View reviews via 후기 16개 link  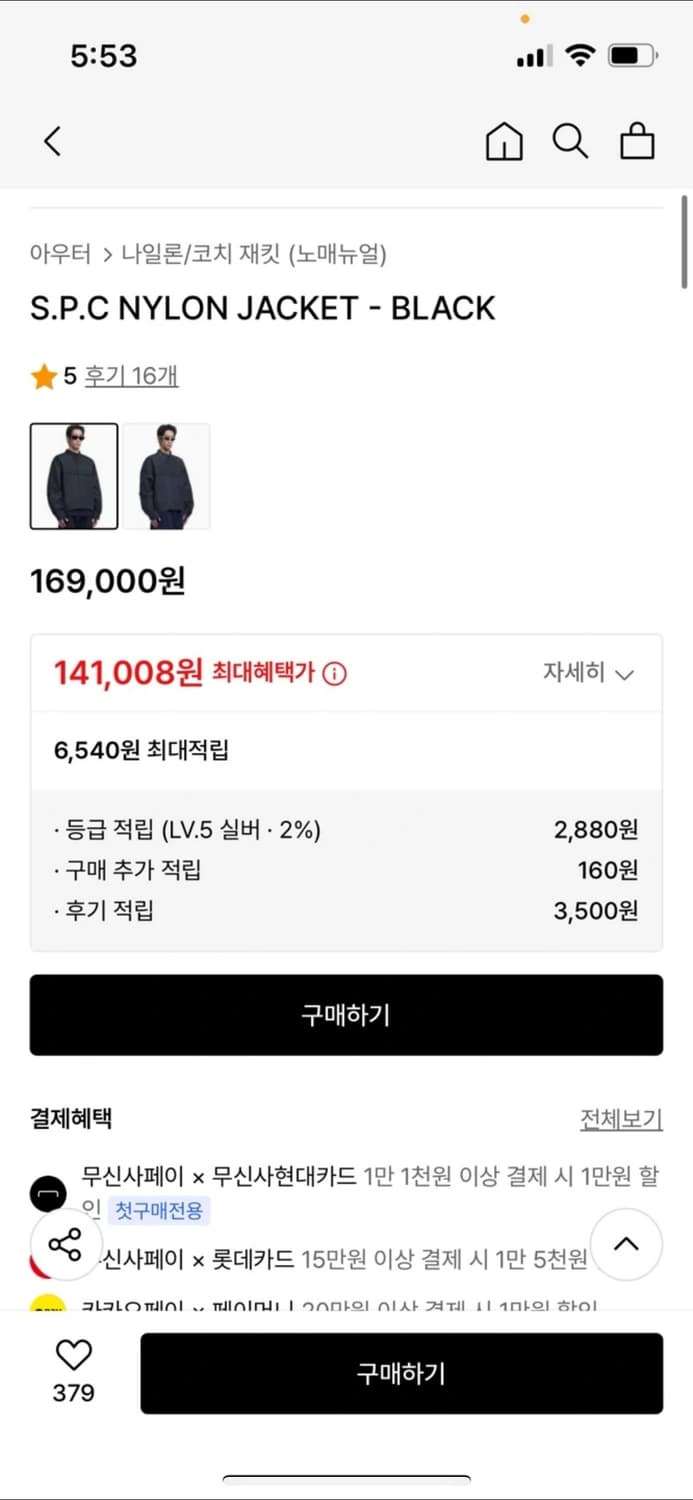pos(130,375)
